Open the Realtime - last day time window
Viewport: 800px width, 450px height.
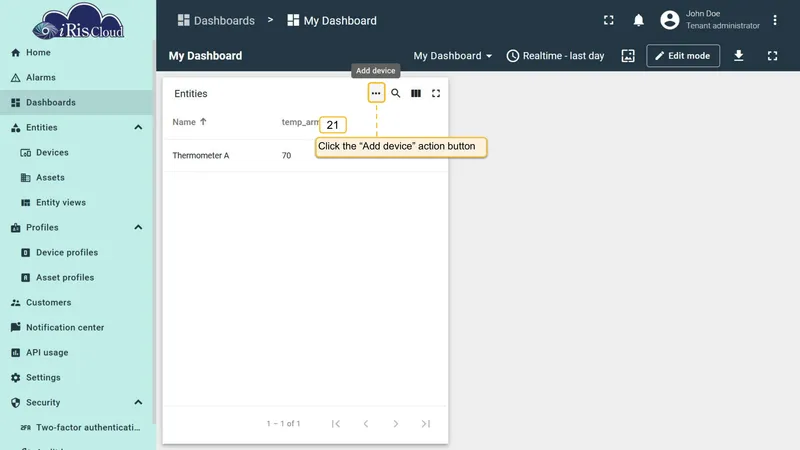[555, 56]
